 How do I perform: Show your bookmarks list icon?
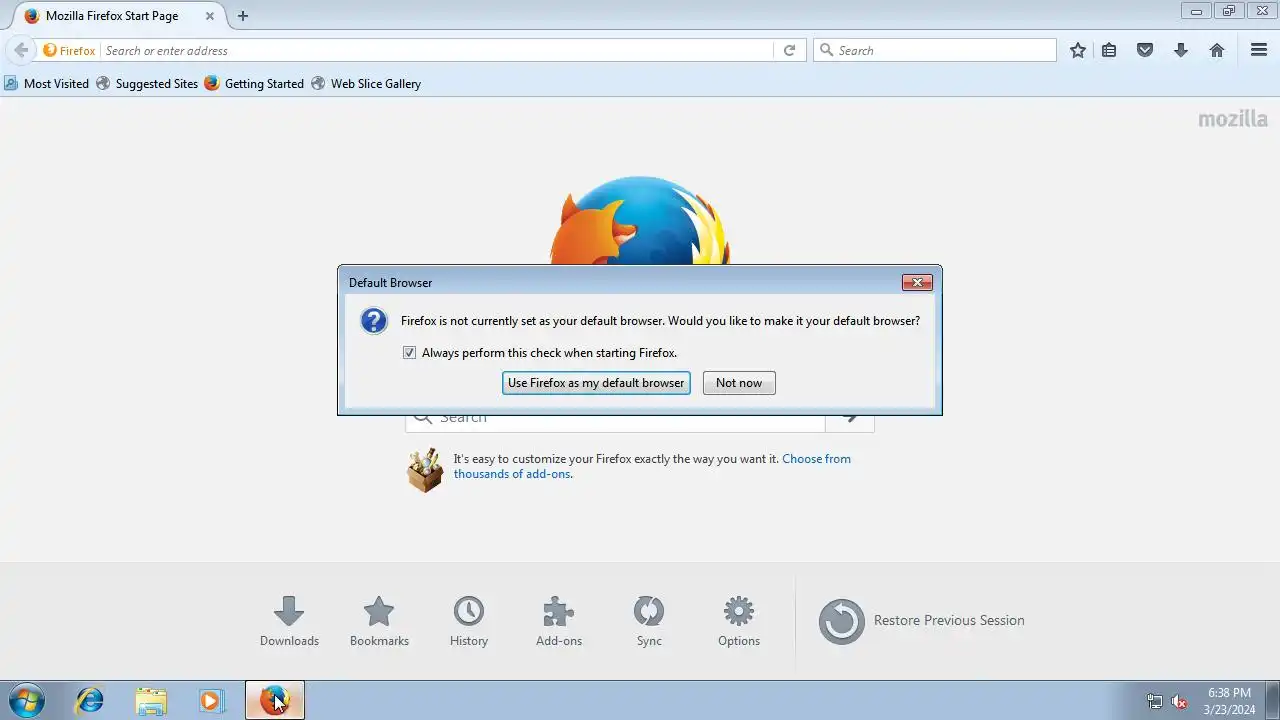pos(1109,50)
